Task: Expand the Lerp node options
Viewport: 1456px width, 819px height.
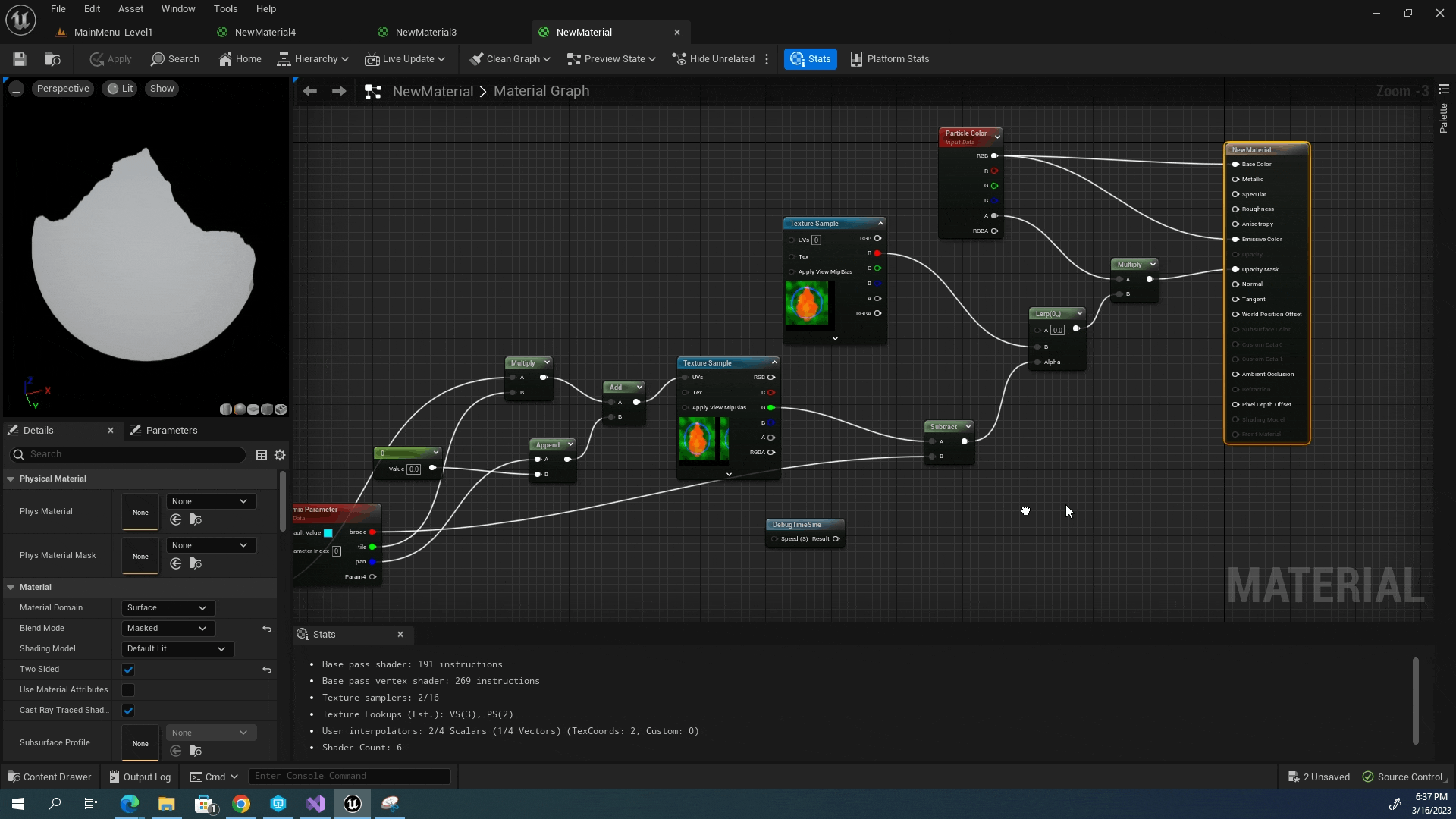Action: 1079,313
